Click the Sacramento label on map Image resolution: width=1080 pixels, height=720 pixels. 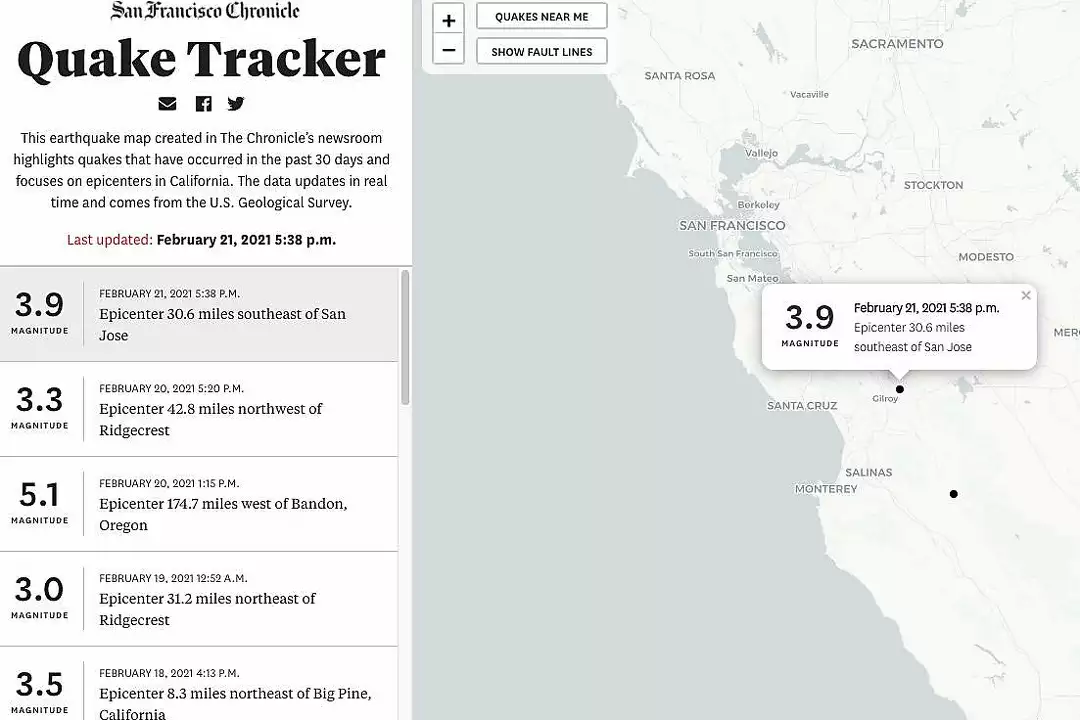[897, 44]
